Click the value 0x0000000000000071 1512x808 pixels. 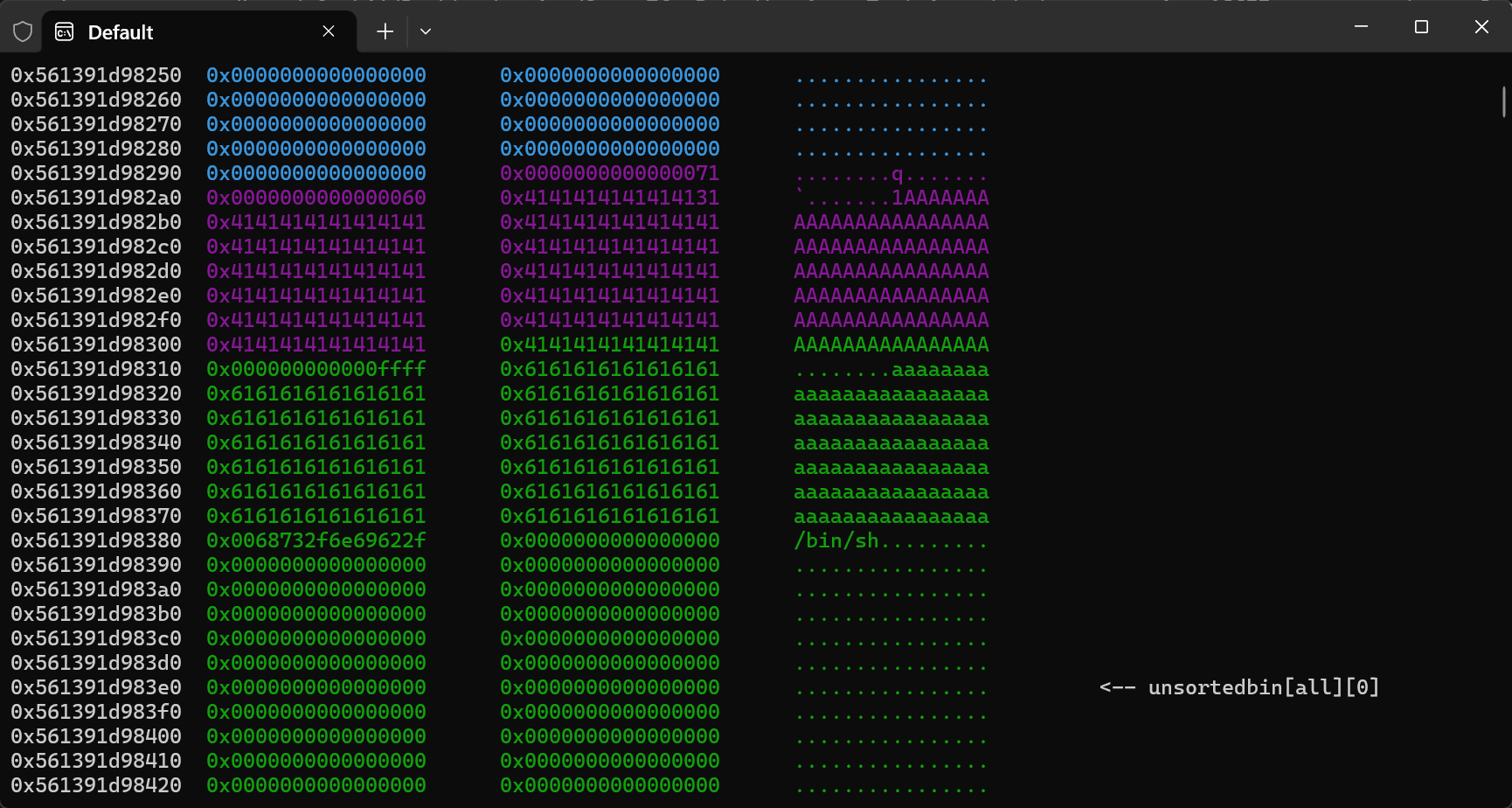pos(610,173)
